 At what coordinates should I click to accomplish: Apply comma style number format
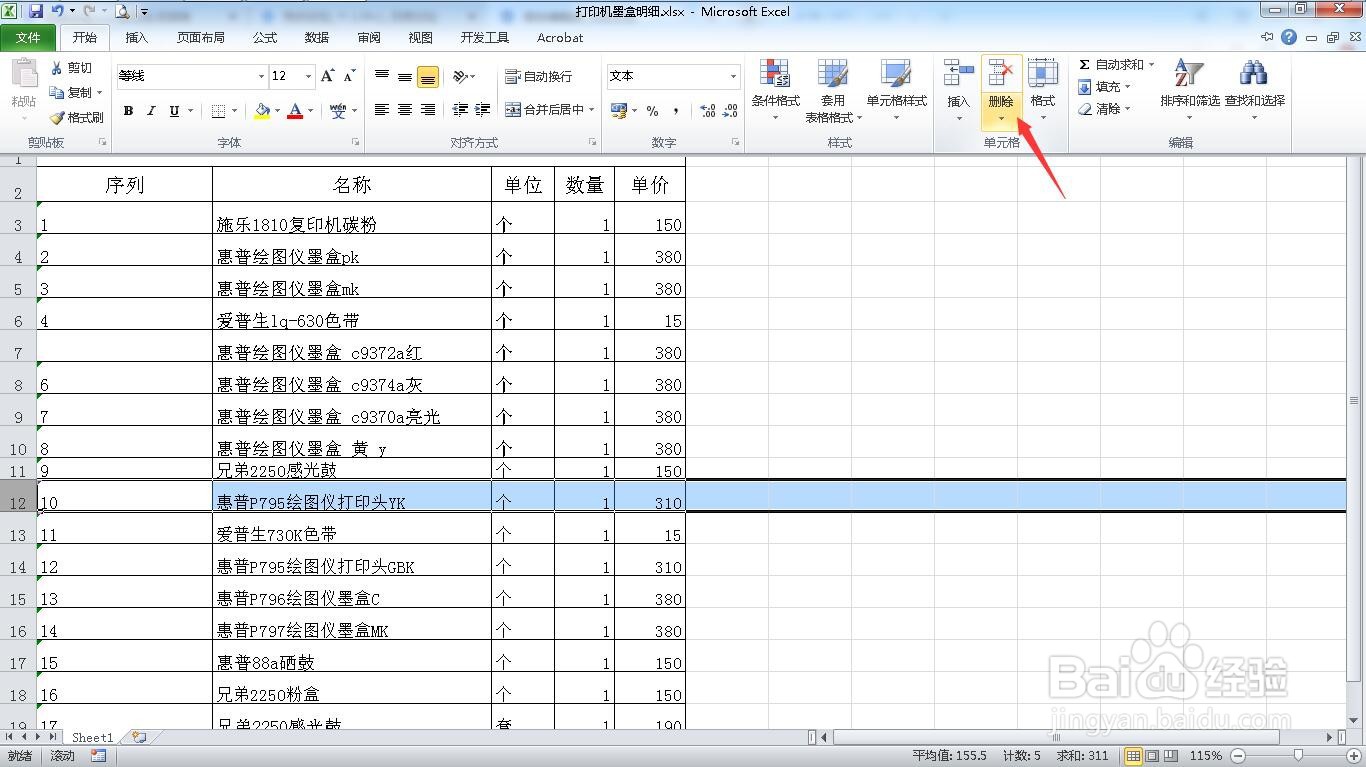(x=676, y=111)
